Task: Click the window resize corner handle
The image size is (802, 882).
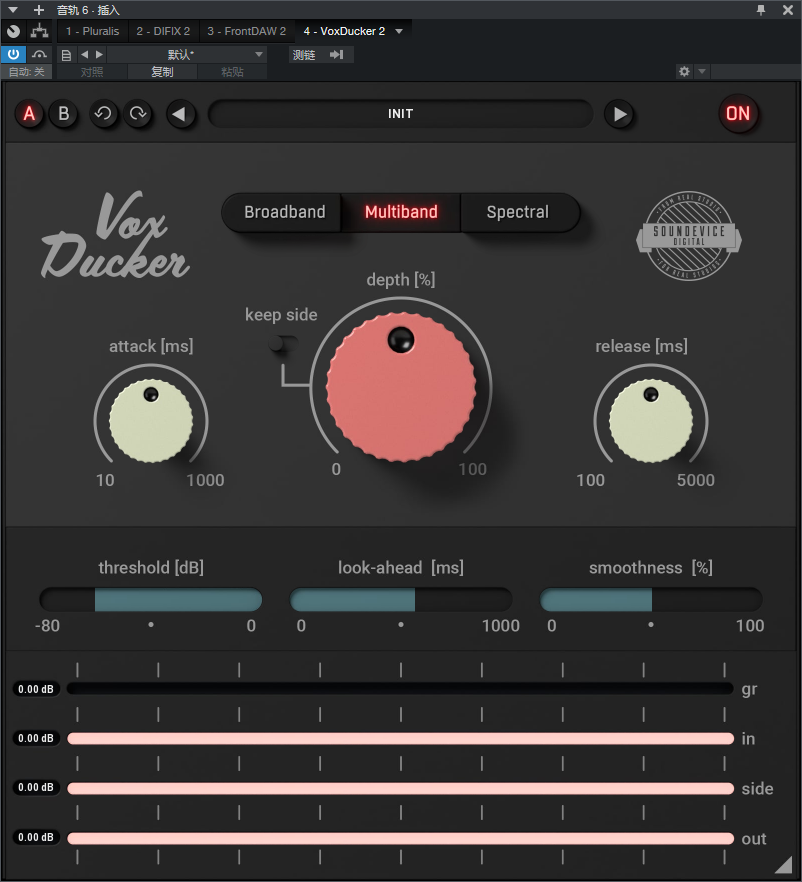Action: [x=785, y=865]
